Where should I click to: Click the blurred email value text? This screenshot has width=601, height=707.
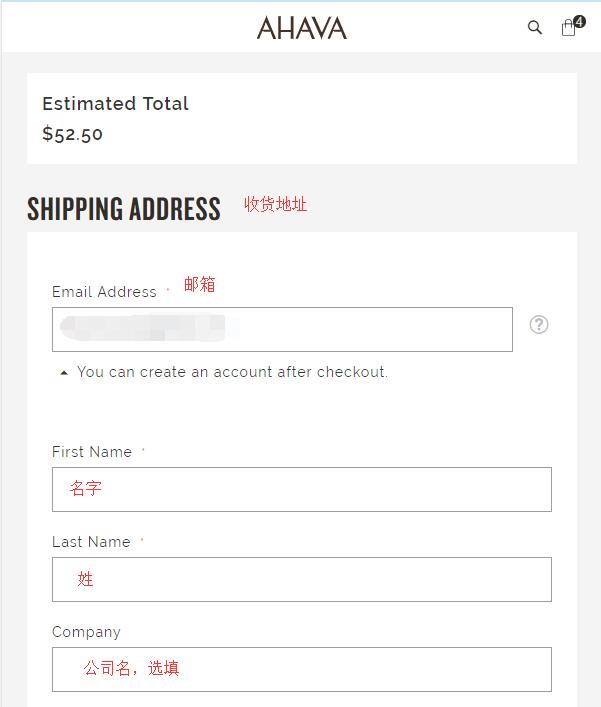click(142, 328)
